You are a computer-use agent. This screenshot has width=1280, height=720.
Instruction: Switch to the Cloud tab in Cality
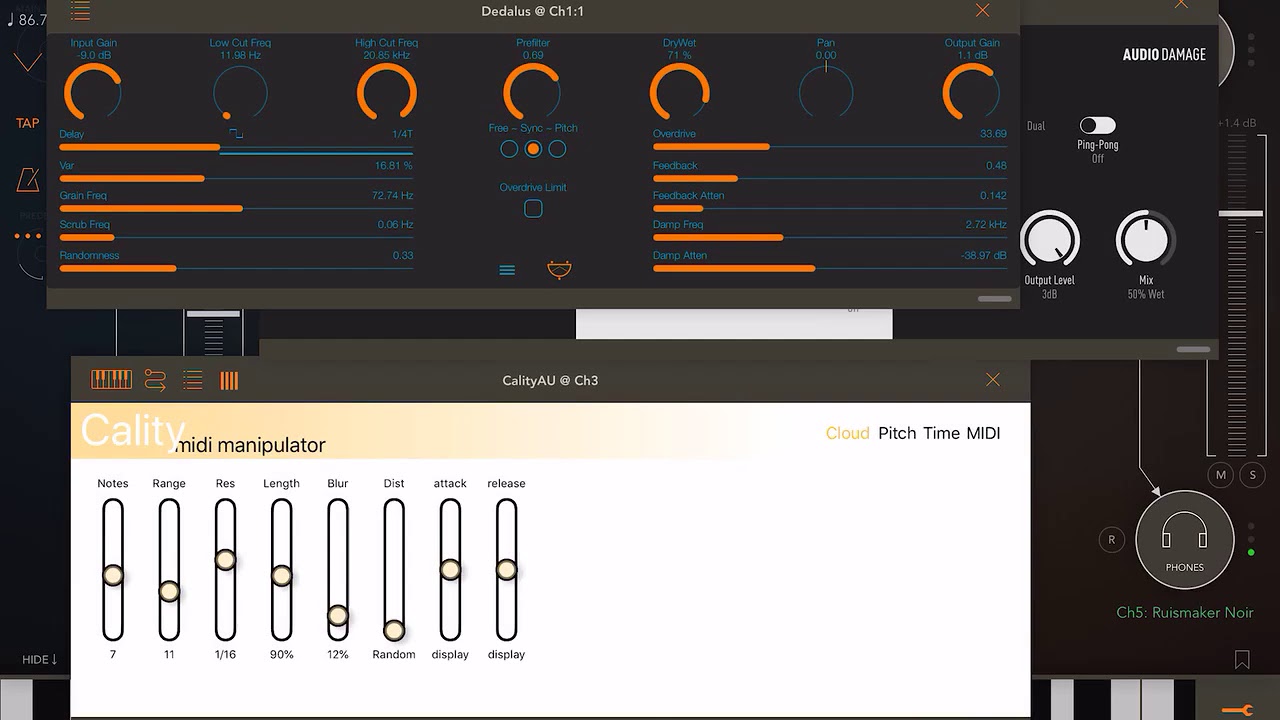pyautogui.click(x=847, y=433)
